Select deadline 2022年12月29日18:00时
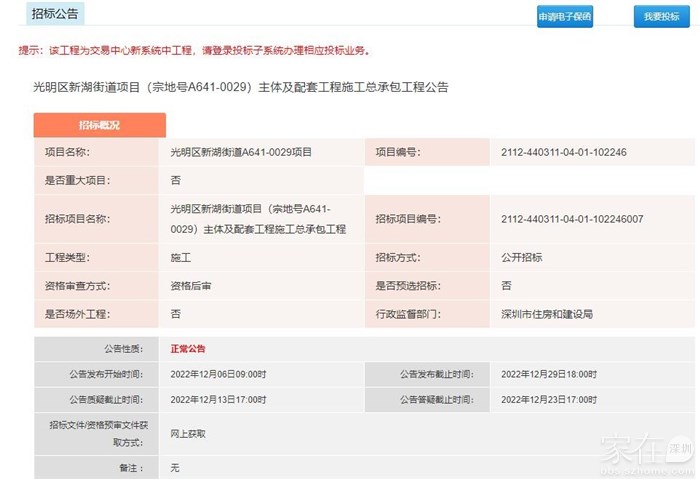 coord(549,374)
